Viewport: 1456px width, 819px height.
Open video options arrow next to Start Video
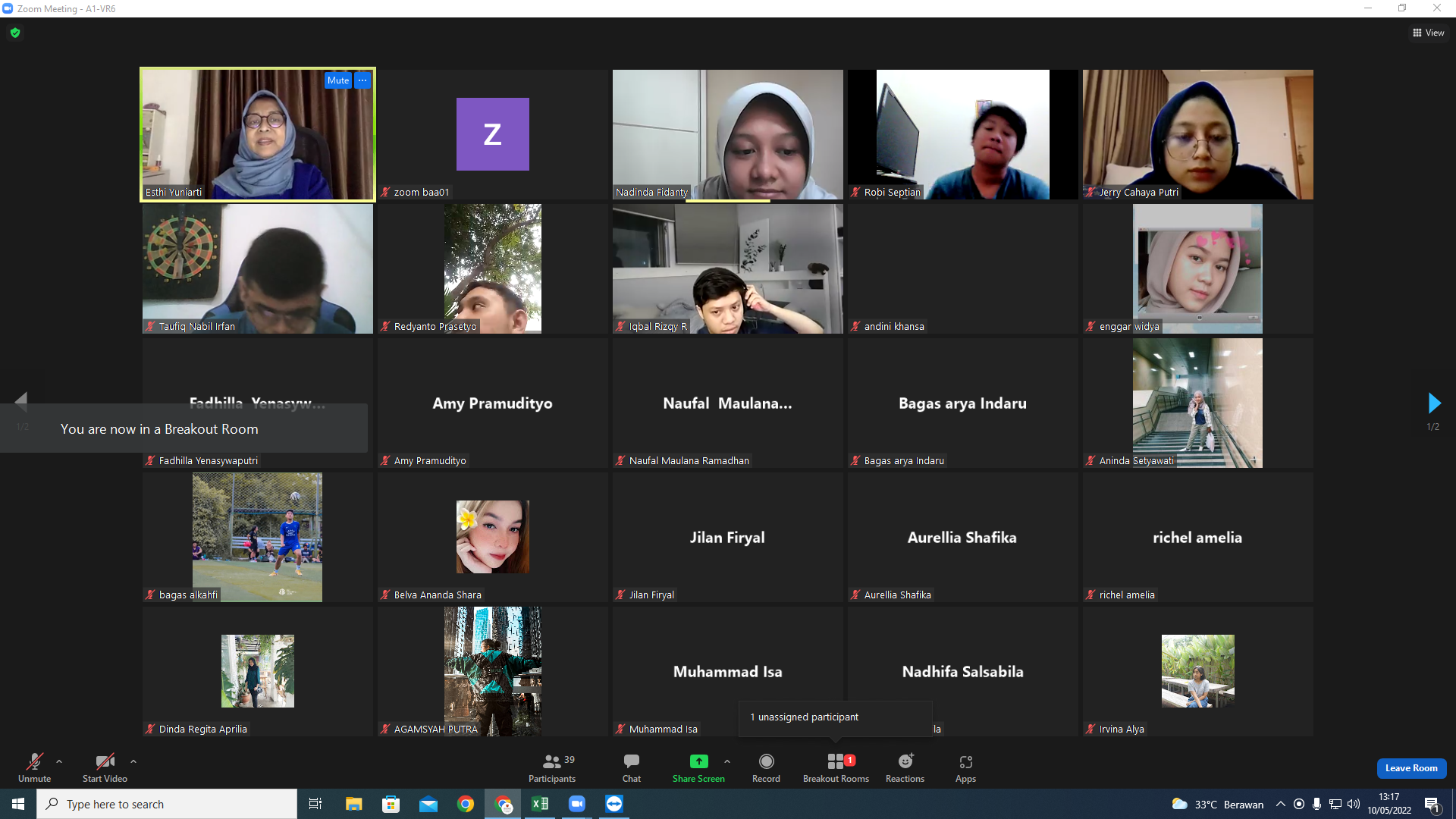click(x=133, y=761)
